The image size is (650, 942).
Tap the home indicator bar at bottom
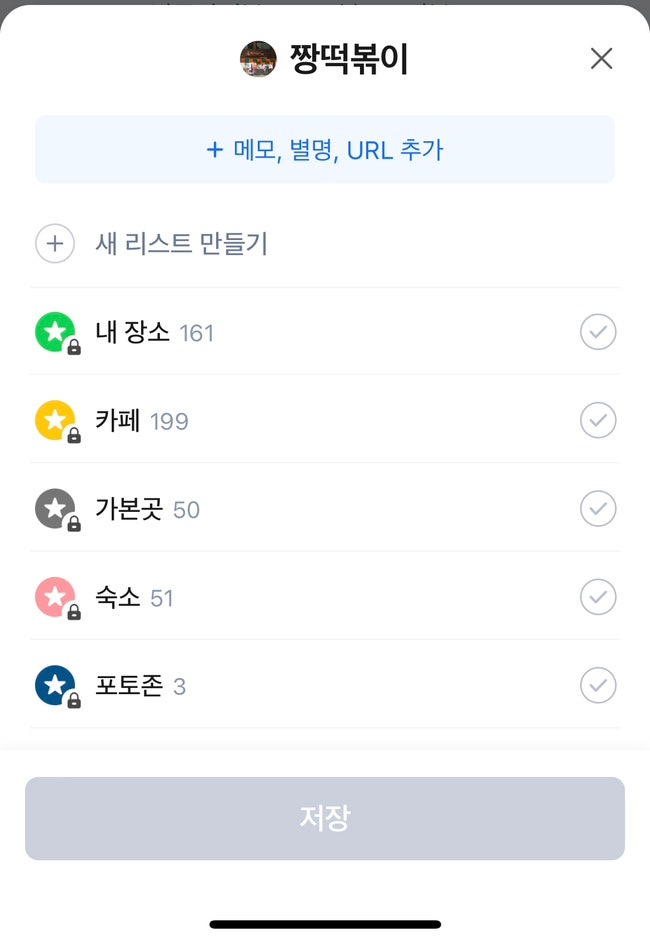[325, 924]
